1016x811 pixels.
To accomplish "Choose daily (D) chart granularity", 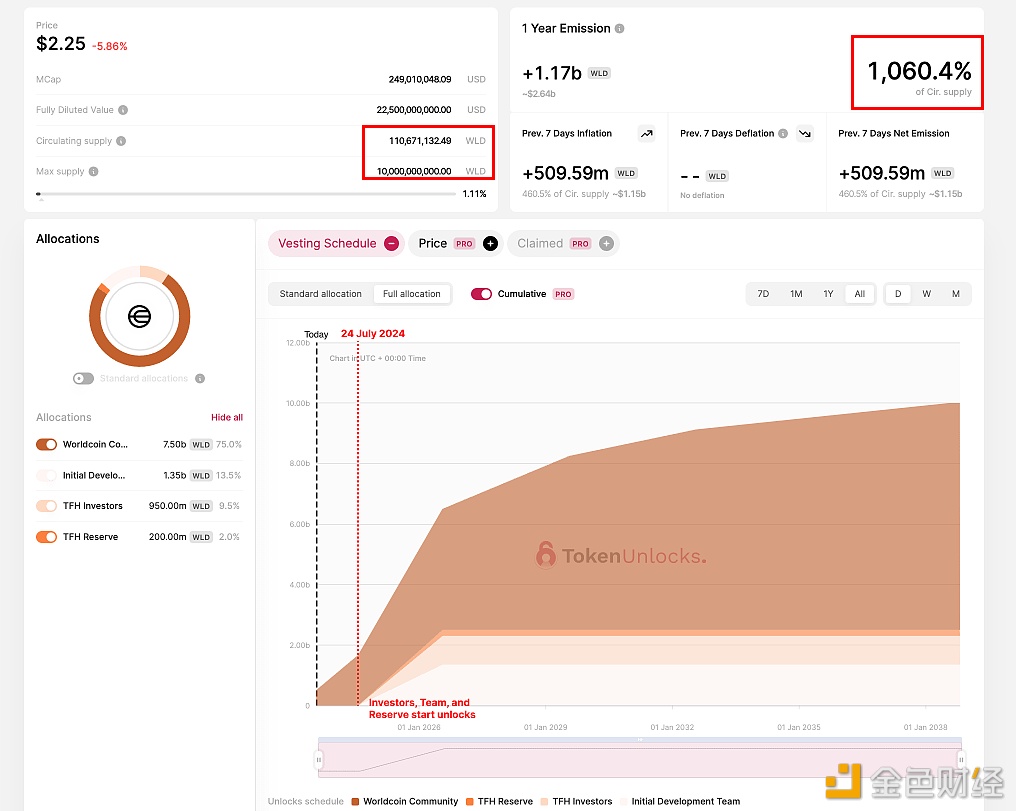I will click(898, 294).
